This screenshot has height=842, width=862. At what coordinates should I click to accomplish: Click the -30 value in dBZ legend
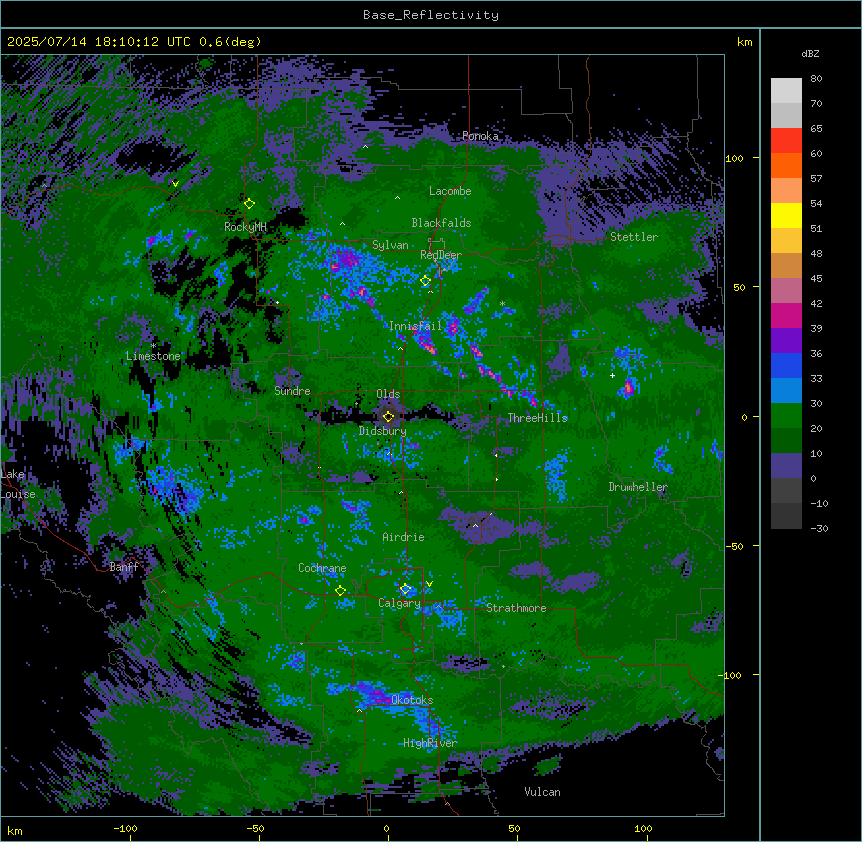tap(819, 529)
